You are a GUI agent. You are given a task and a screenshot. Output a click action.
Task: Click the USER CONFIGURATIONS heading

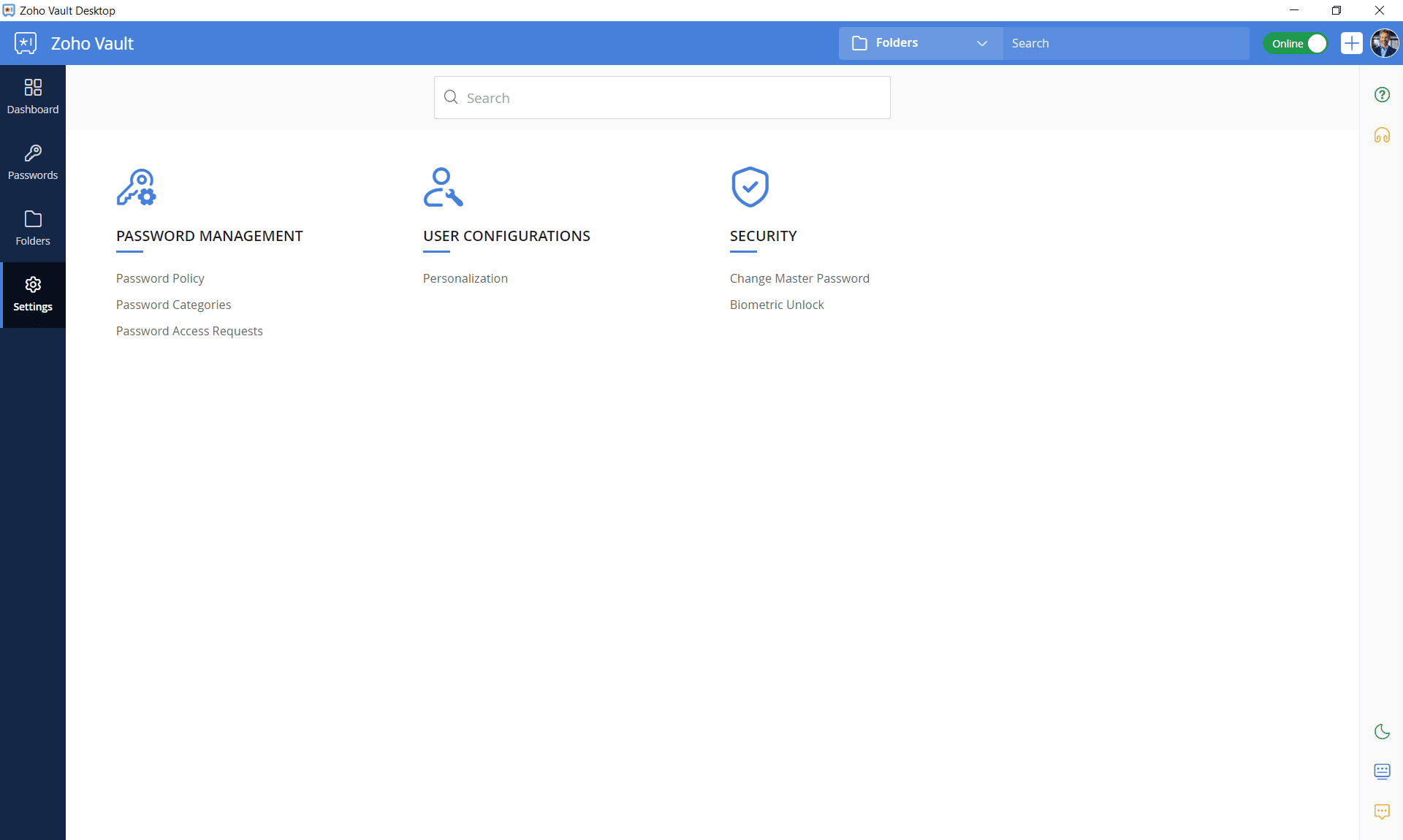pyautogui.click(x=506, y=236)
